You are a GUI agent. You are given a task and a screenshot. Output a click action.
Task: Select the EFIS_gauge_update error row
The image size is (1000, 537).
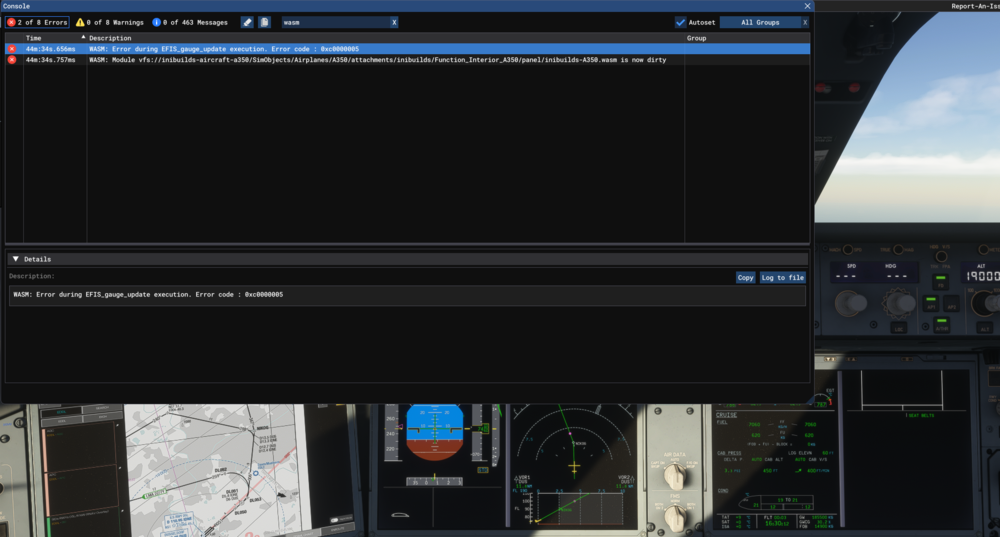pos(300,48)
